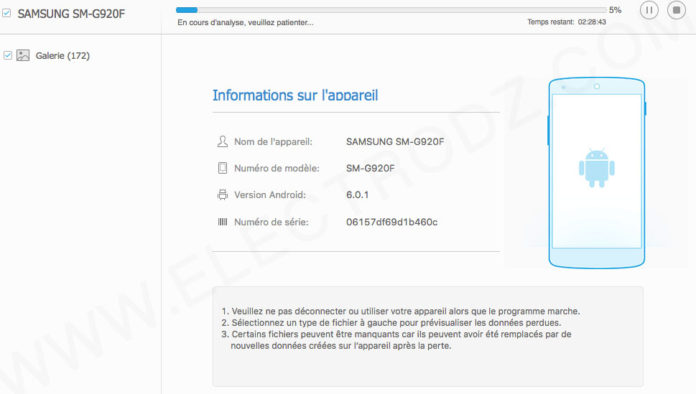The image size is (696, 394).
Task: Click the serial number barcode icon
Action: tap(222, 222)
